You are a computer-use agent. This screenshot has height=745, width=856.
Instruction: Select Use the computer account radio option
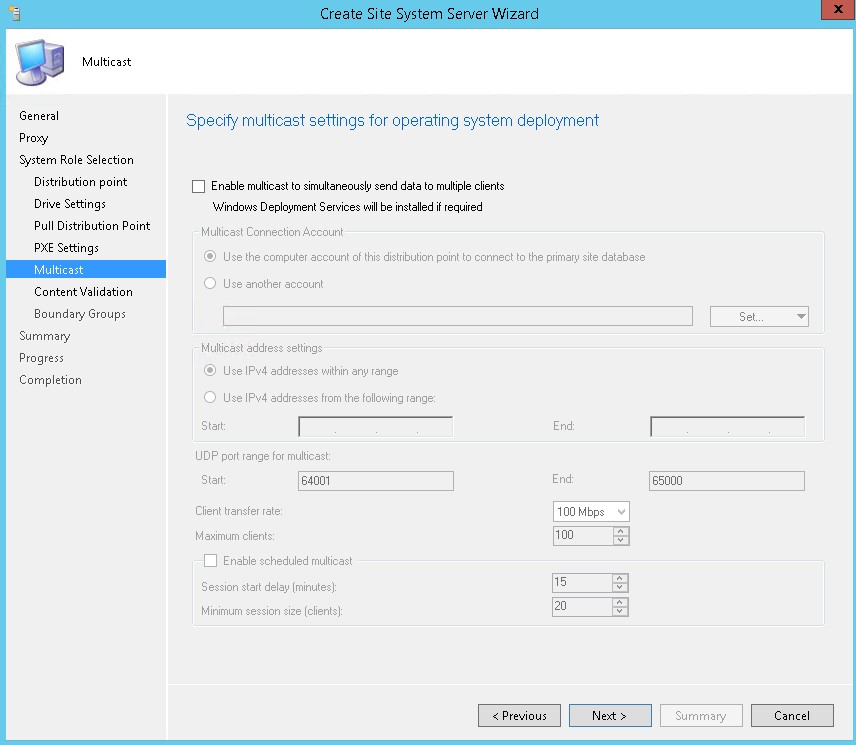point(210,256)
